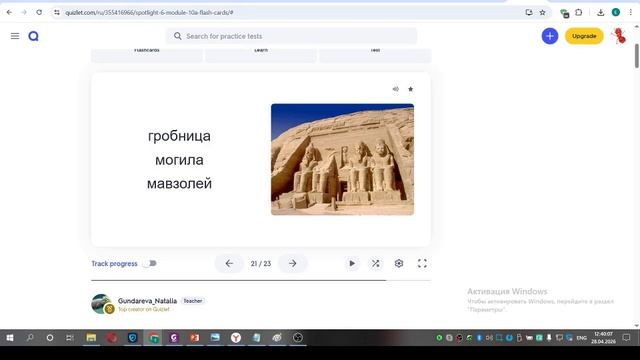
Task: Open Task View on the taskbar
Action: point(70,338)
